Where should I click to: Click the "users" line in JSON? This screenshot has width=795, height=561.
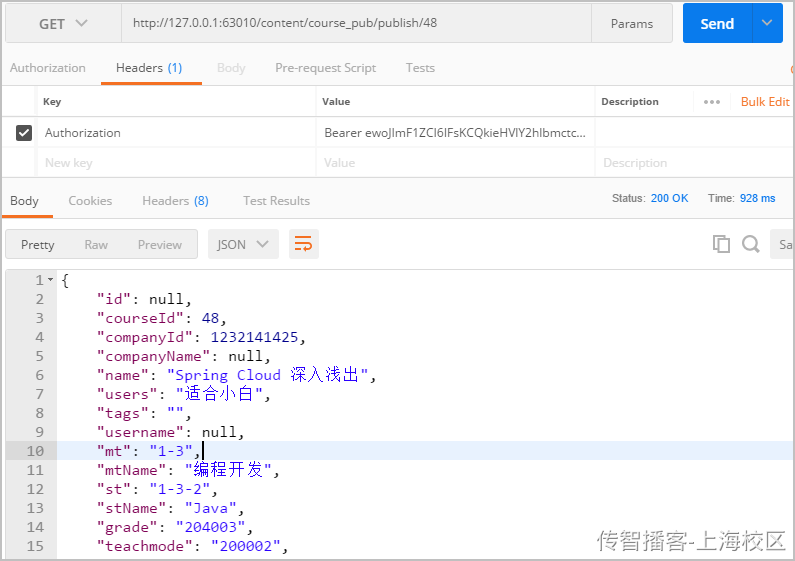(x=184, y=394)
